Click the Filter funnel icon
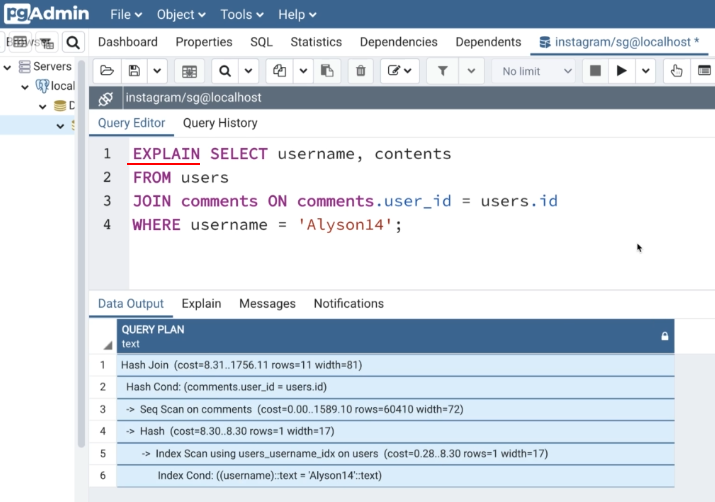This screenshot has height=502, width=715. tap(442, 71)
